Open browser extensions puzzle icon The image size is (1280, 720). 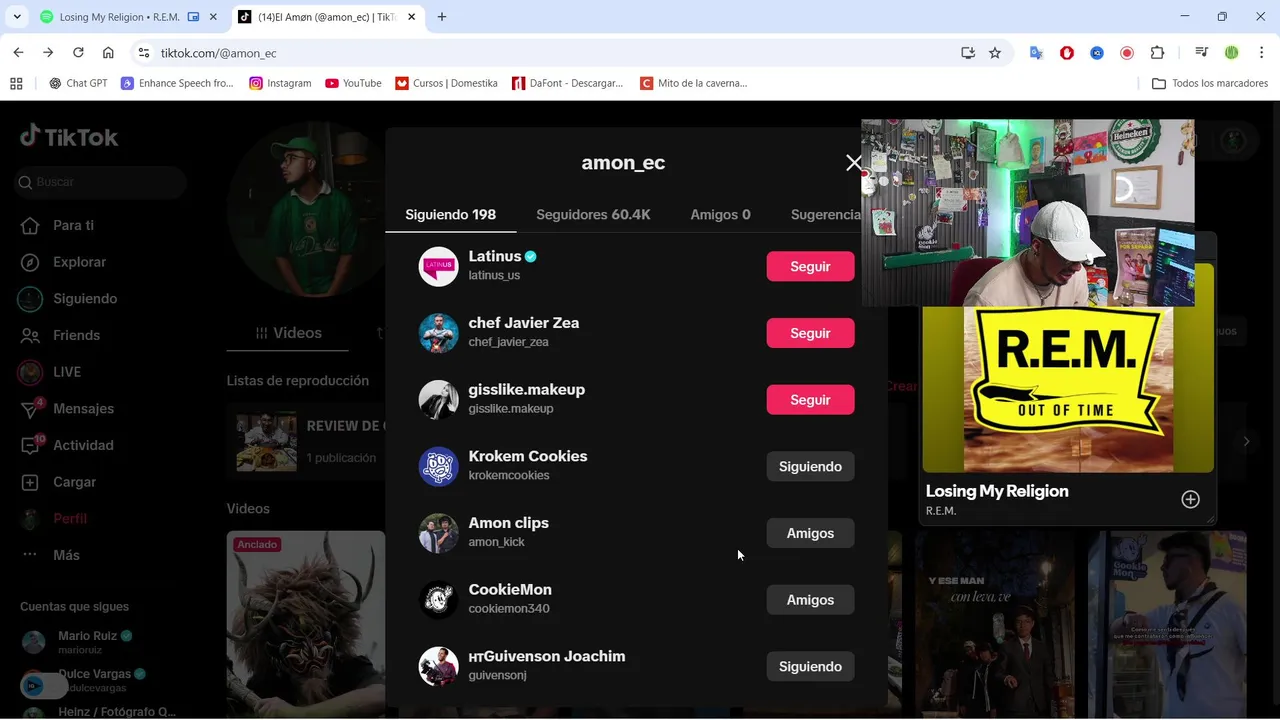click(1157, 53)
